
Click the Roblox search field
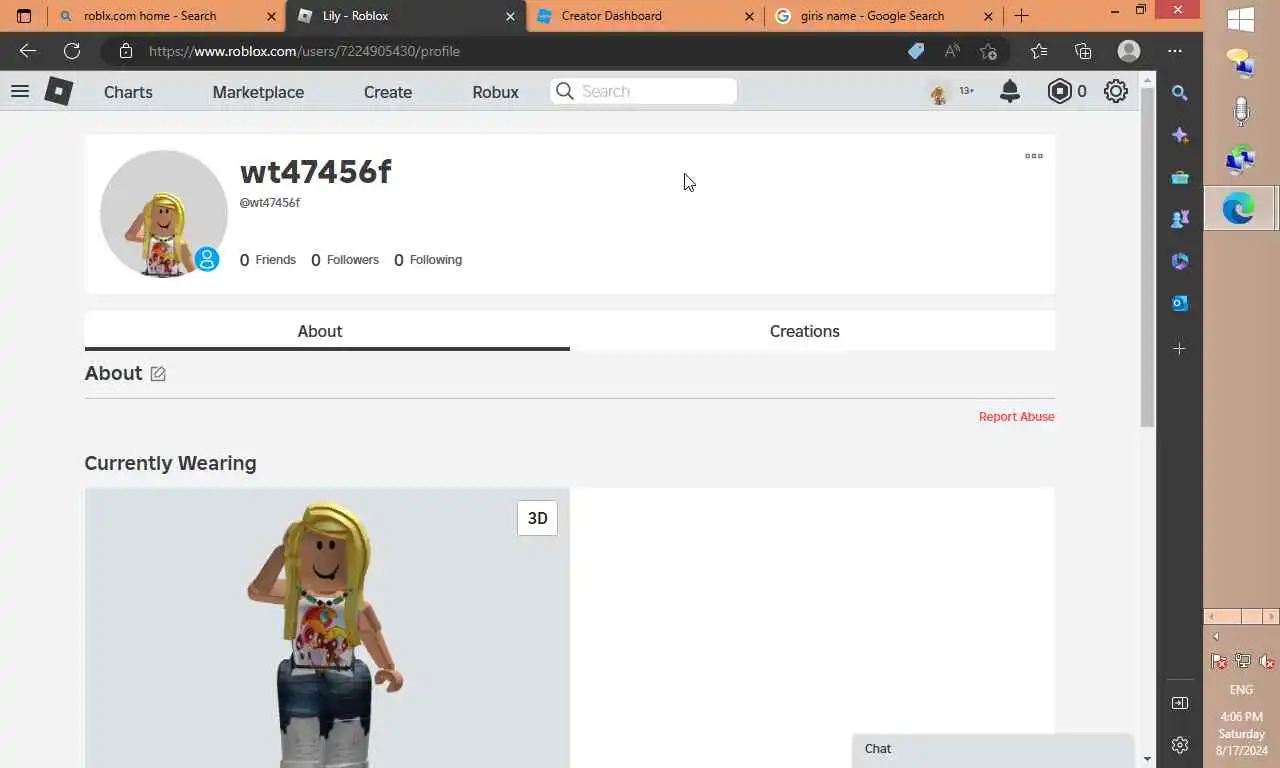643,91
